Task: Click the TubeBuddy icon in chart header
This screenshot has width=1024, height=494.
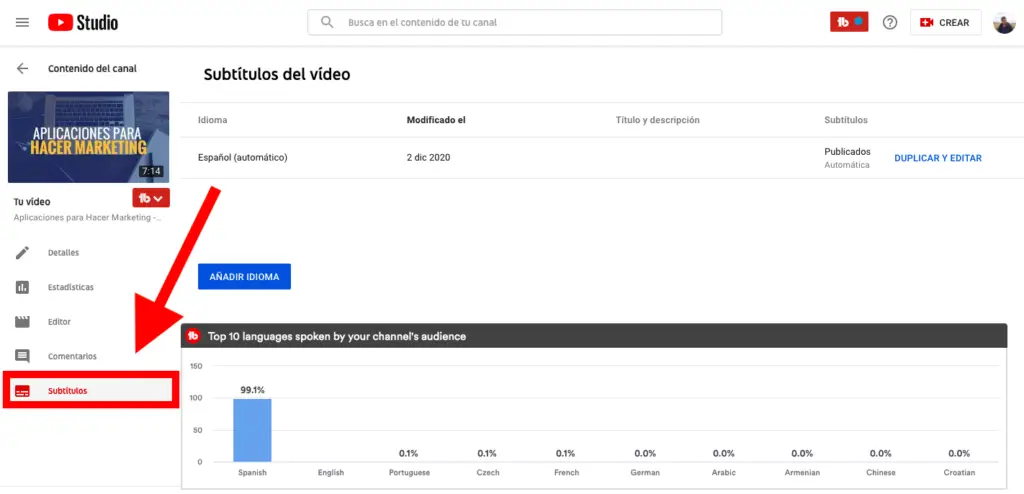Action: pyautogui.click(x=193, y=337)
